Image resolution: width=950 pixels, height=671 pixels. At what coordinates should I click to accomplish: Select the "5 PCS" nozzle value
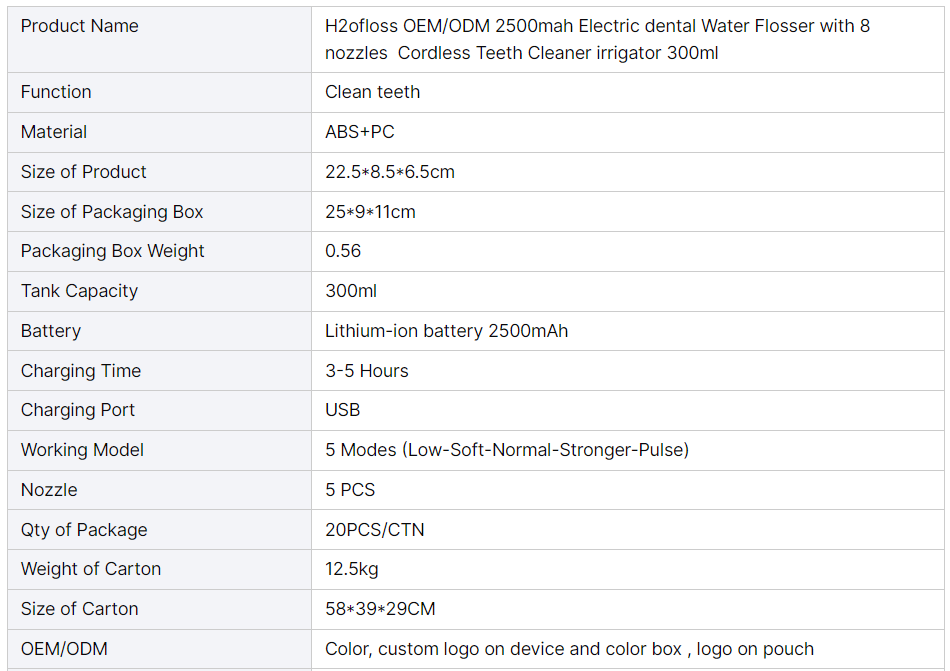(x=350, y=490)
